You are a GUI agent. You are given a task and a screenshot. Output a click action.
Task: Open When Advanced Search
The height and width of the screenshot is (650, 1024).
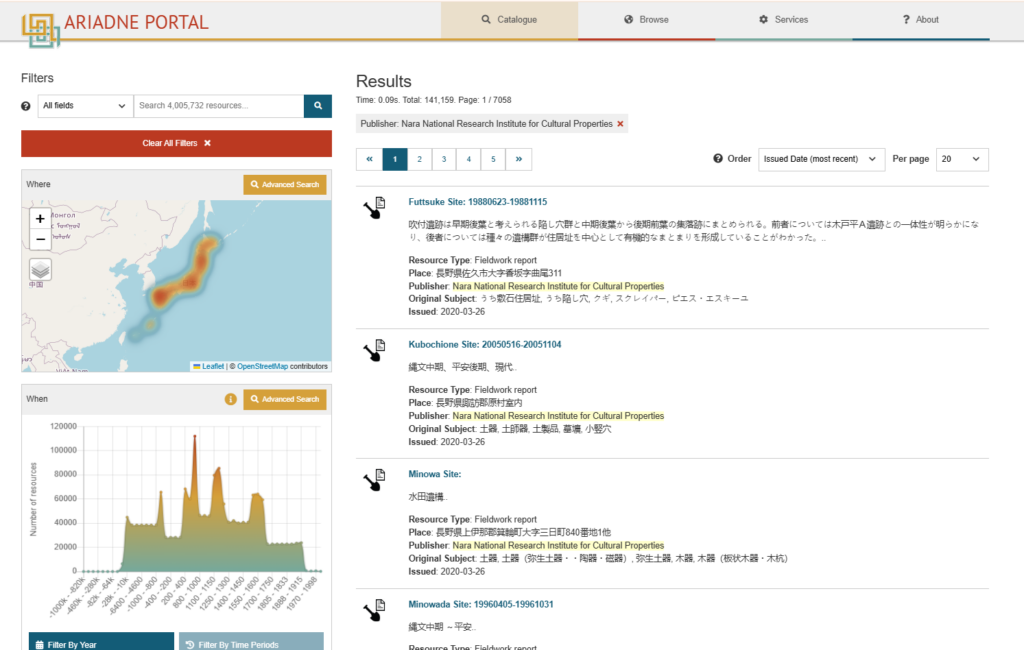[285, 399]
